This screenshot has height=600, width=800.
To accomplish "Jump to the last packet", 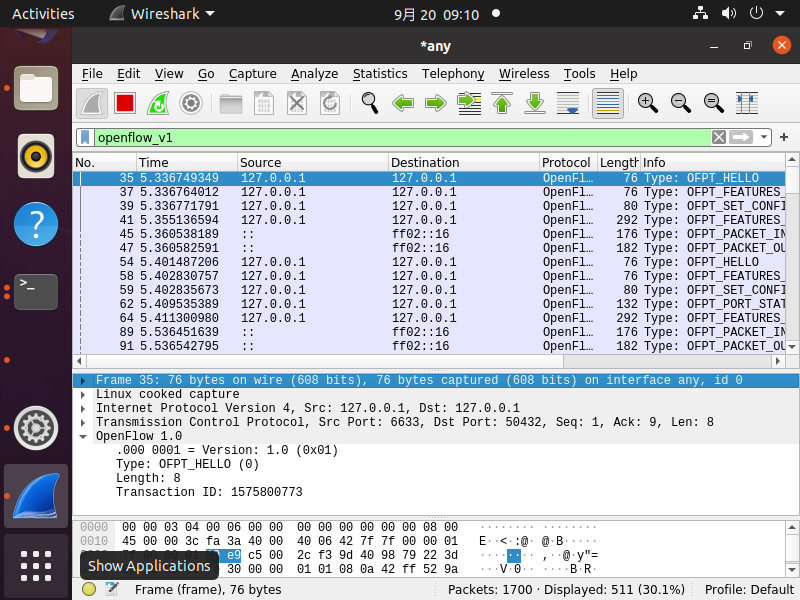I will pos(535,104).
